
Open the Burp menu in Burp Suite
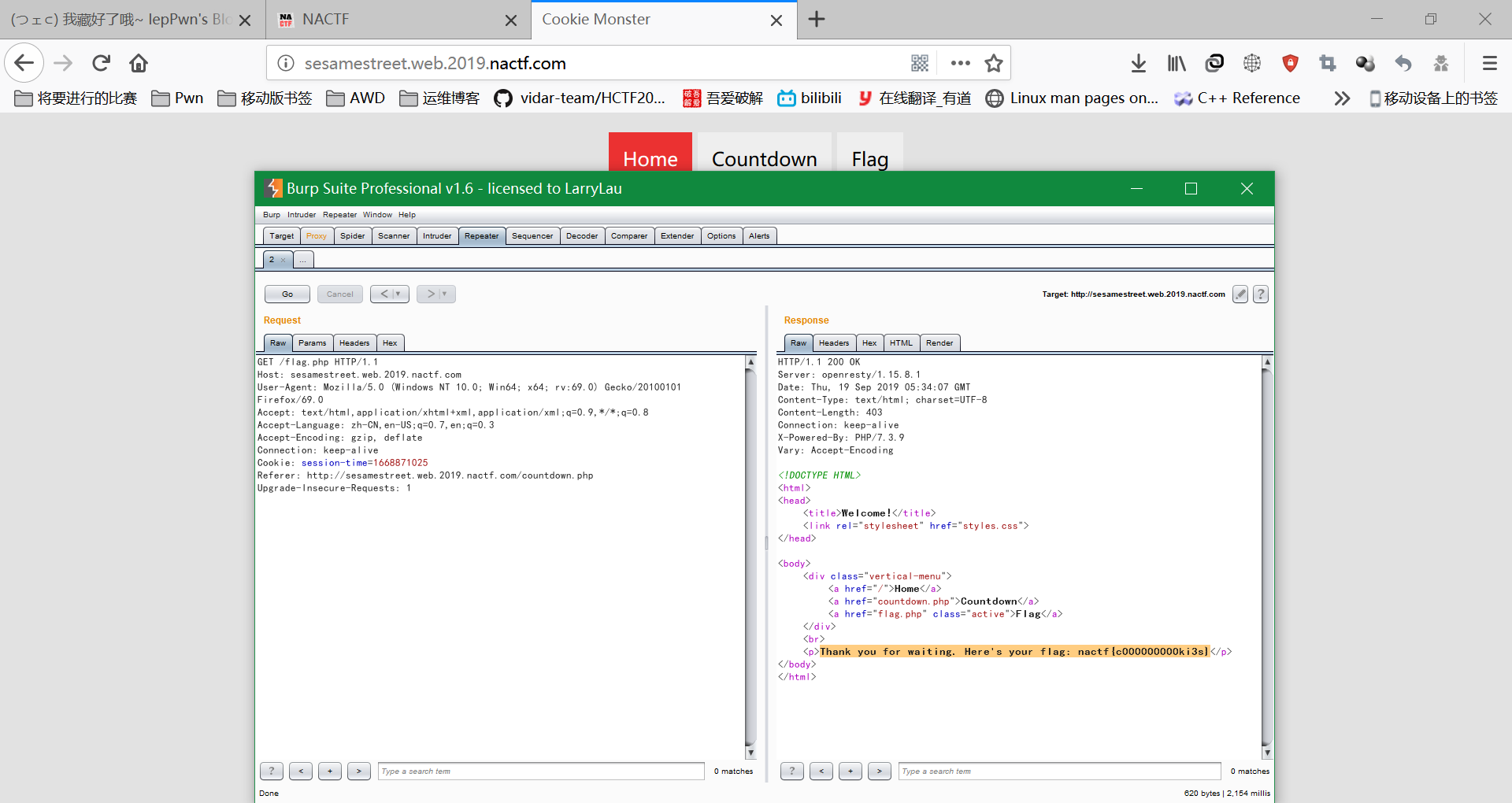[x=271, y=215]
